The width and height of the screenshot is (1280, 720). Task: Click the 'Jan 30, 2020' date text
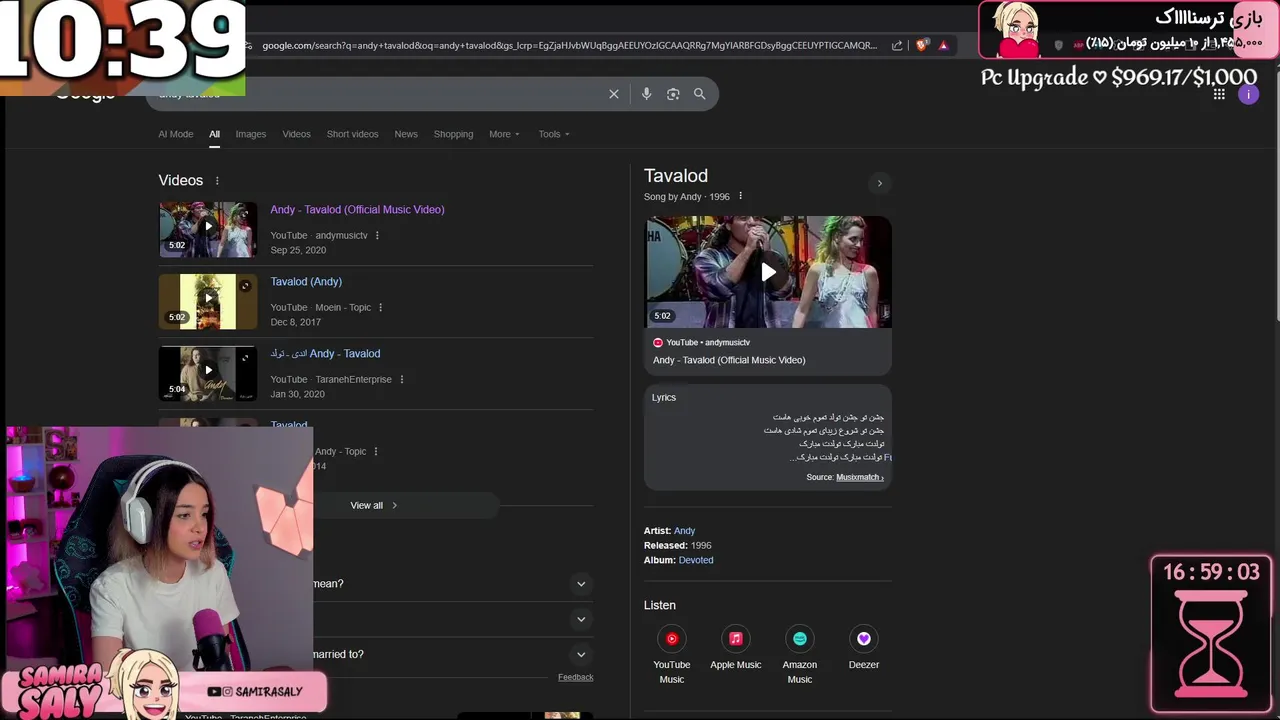(297, 394)
